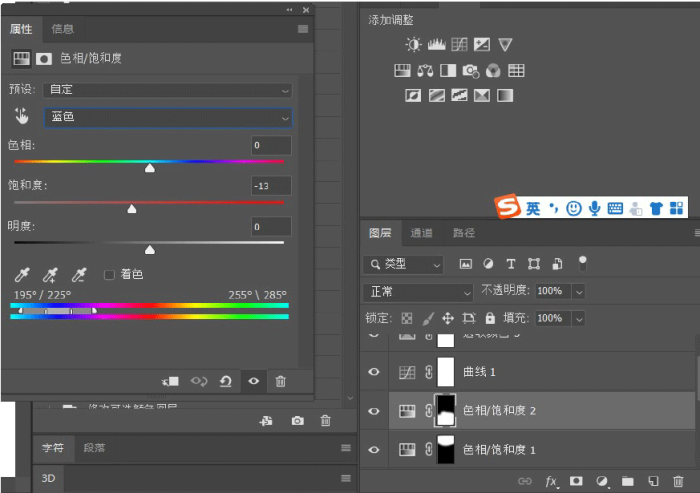This screenshot has height=493, width=700.
Task: Click the 饱和度 value field showing -13
Action: (271, 186)
